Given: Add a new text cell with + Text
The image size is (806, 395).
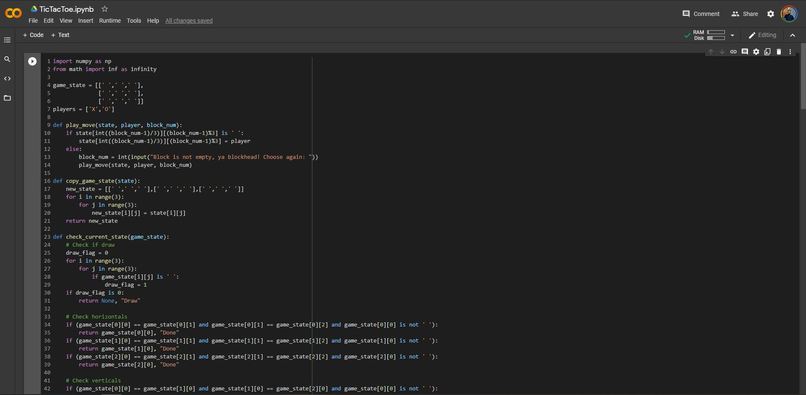Looking at the screenshot, I should (x=60, y=35).
